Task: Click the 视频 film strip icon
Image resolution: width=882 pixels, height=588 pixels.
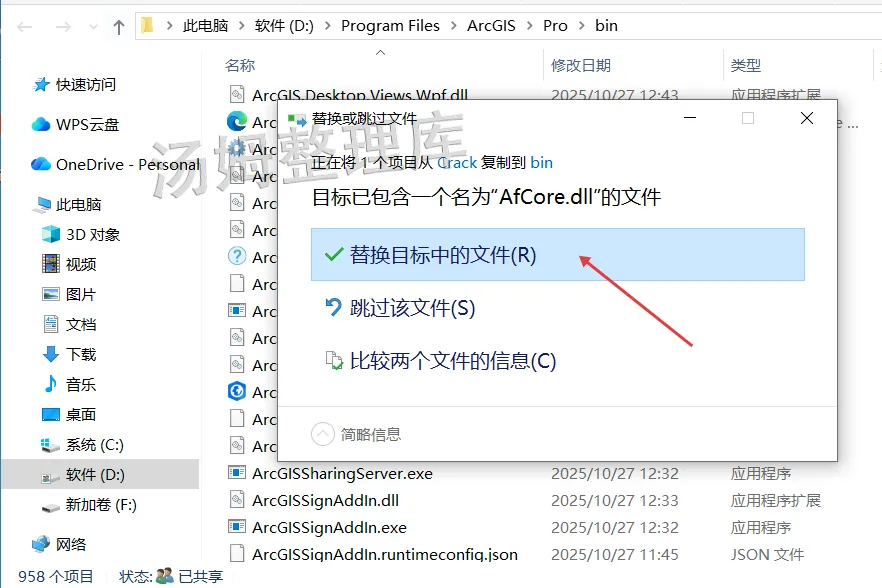Action: 51,263
